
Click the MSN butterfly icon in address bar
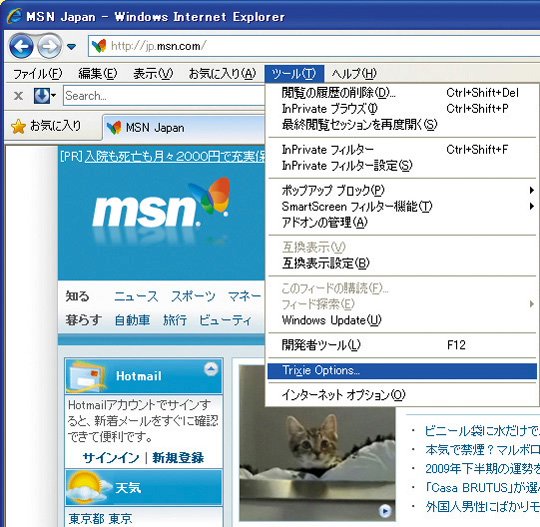(99, 46)
